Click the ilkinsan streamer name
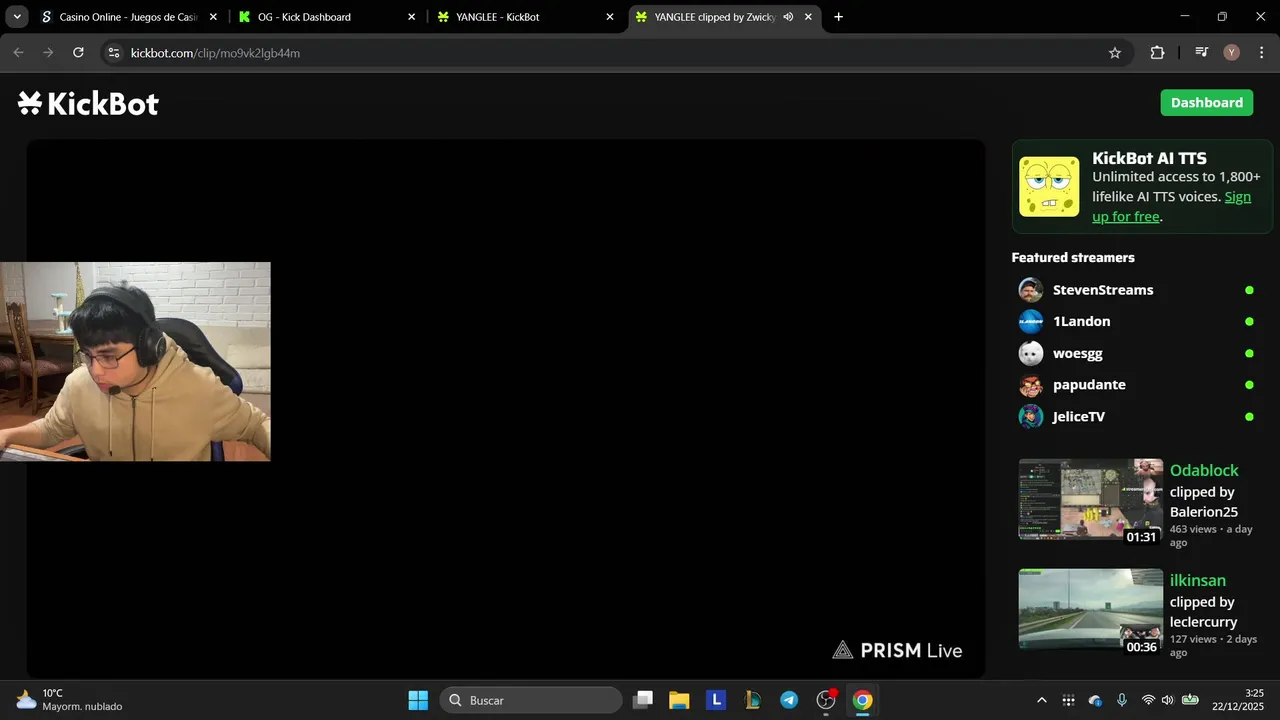 coord(1198,580)
